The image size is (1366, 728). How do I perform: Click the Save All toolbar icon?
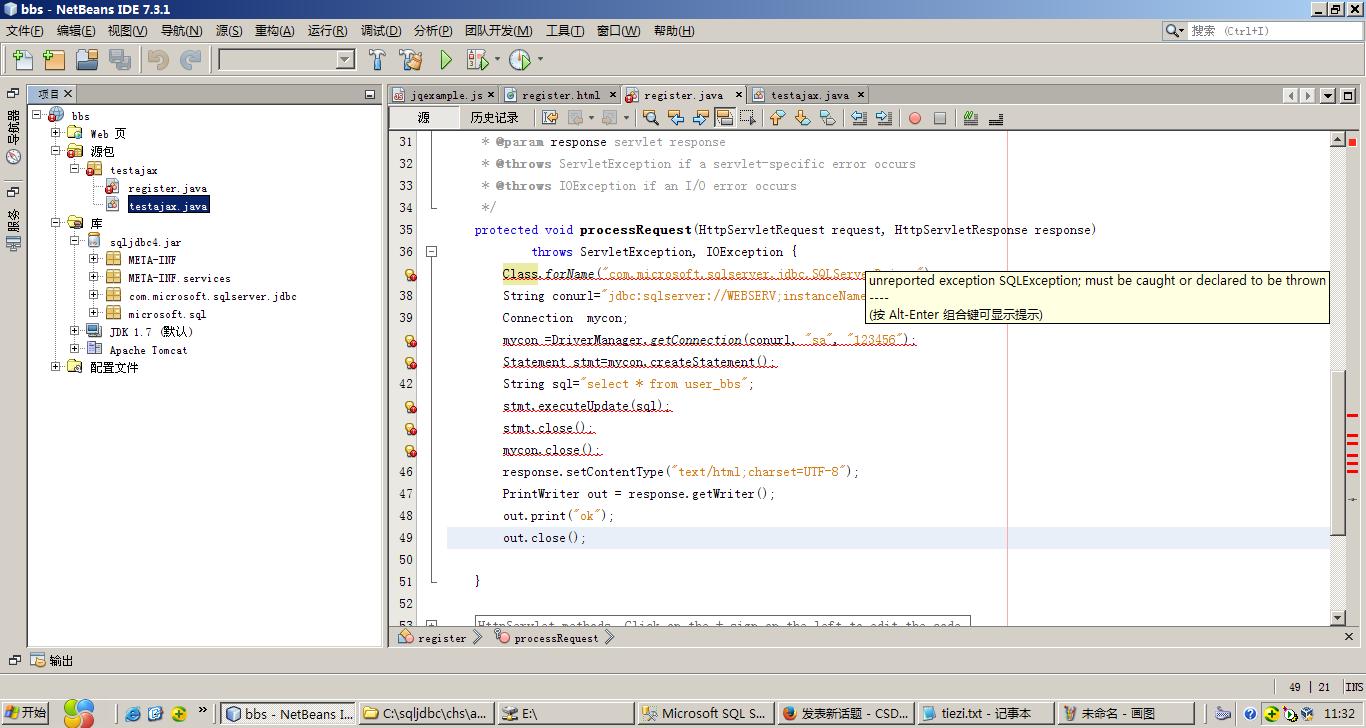(x=120, y=60)
